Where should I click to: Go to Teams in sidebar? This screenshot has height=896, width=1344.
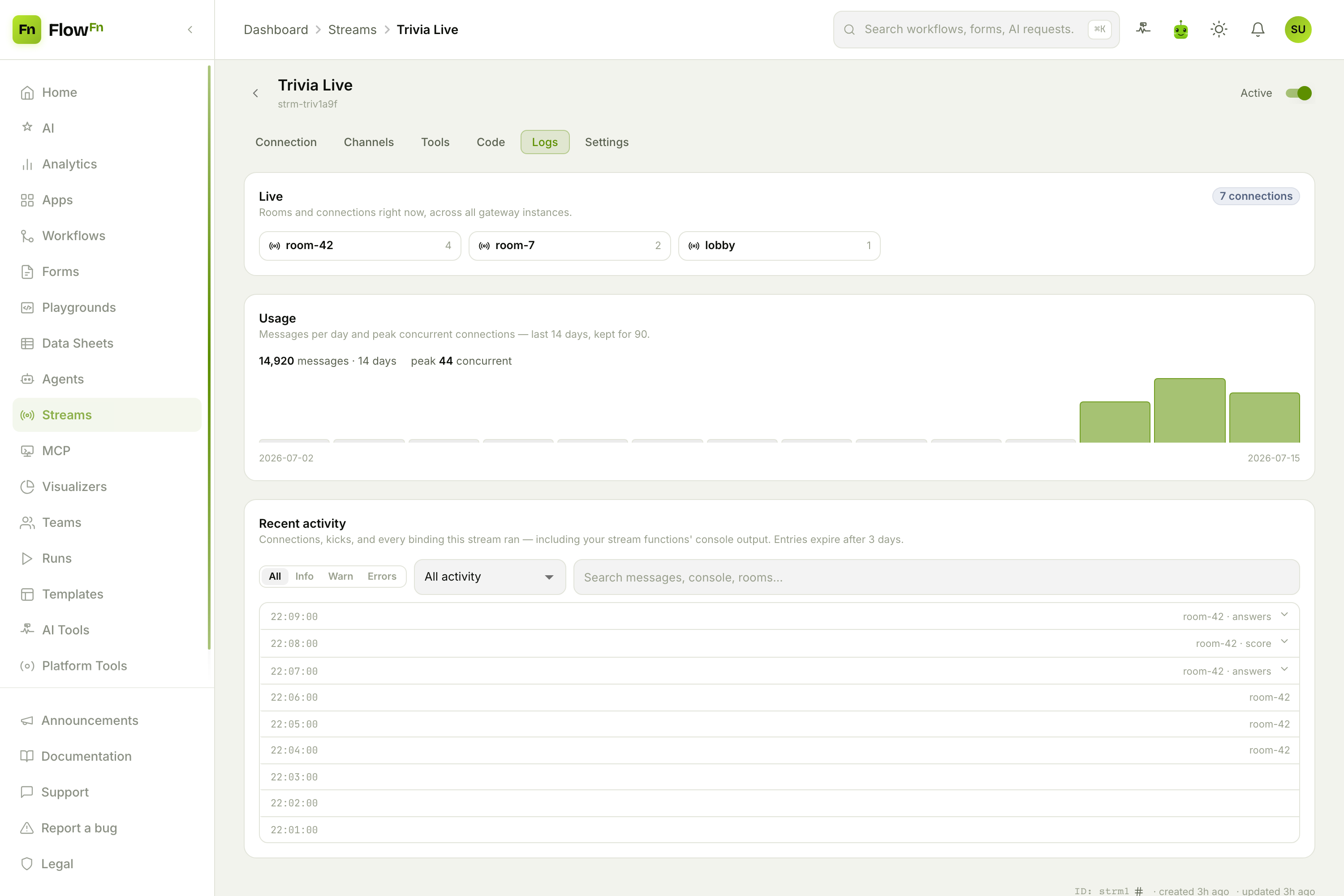[107, 522]
